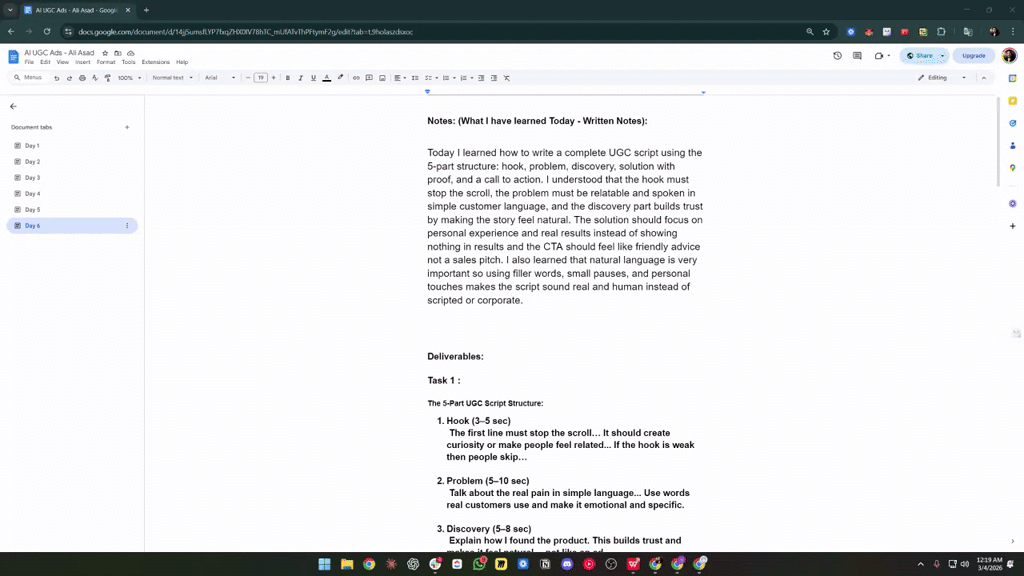The height and width of the screenshot is (576, 1024).
Task: Toggle underline formatting
Action: click(x=313, y=78)
